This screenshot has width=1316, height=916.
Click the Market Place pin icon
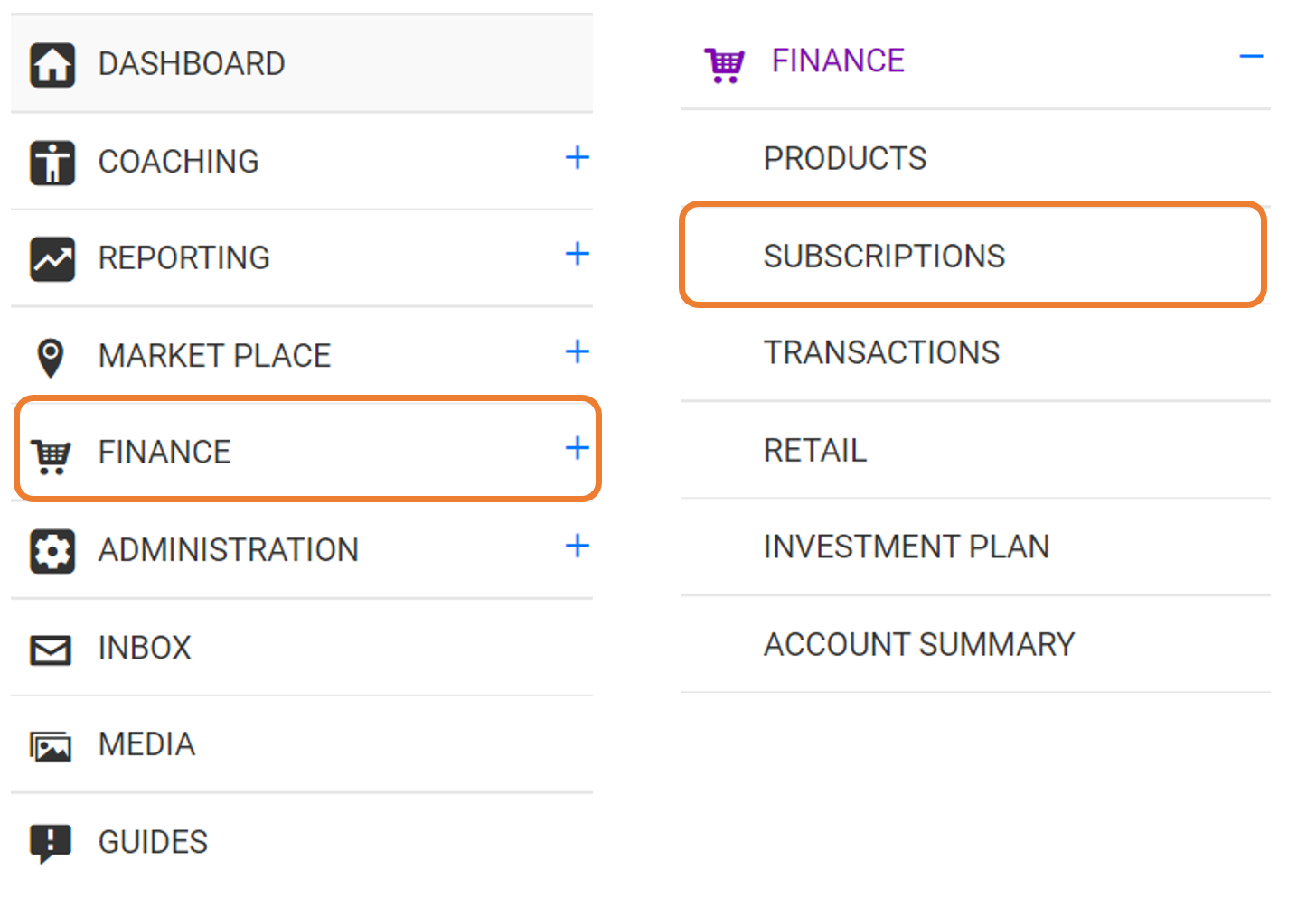[51, 358]
